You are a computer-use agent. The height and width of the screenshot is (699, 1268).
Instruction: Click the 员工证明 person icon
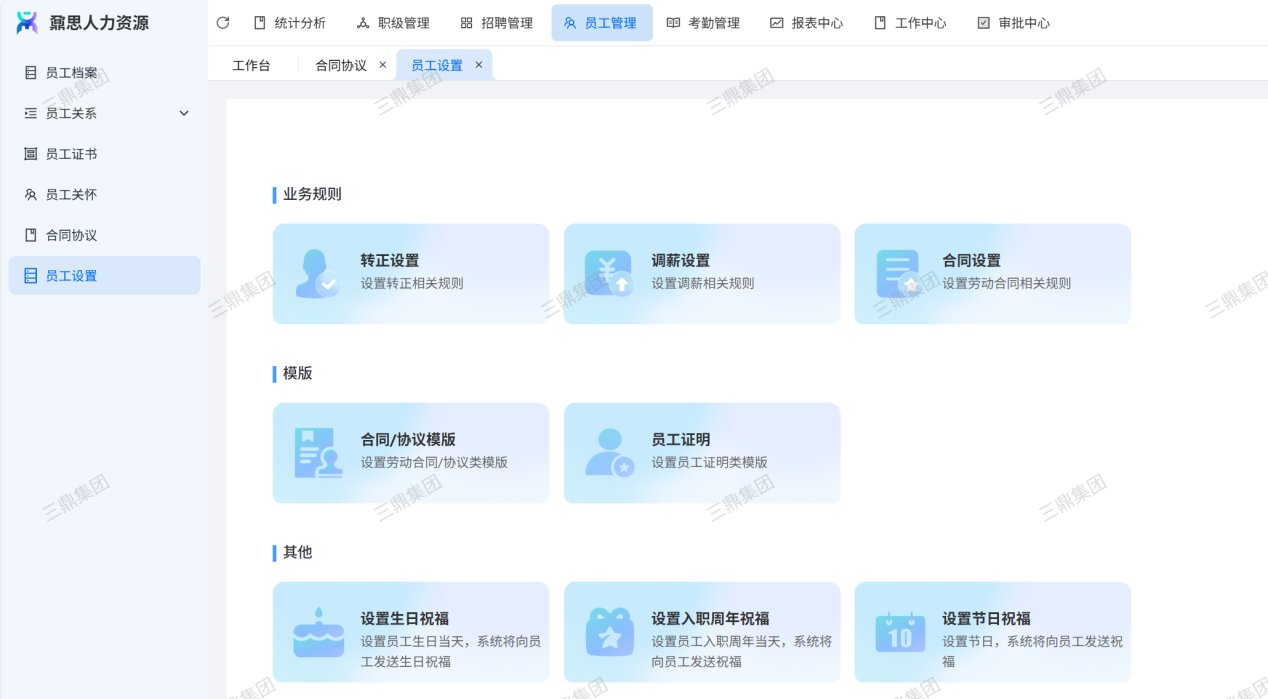coord(608,453)
